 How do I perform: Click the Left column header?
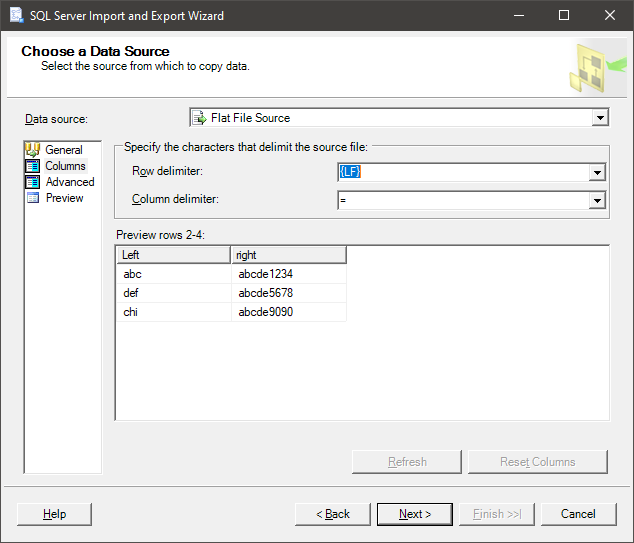click(x=173, y=255)
